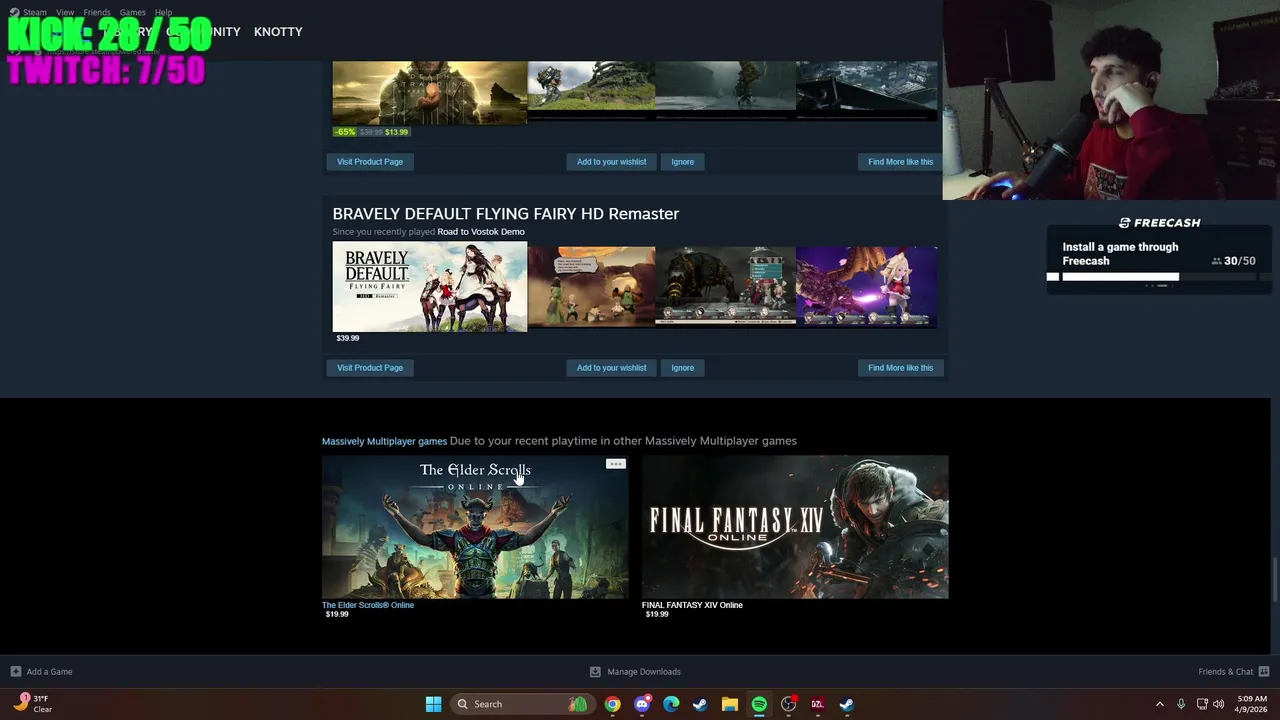Open the View menu
The height and width of the screenshot is (720, 1280).
click(x=65, y=13)
